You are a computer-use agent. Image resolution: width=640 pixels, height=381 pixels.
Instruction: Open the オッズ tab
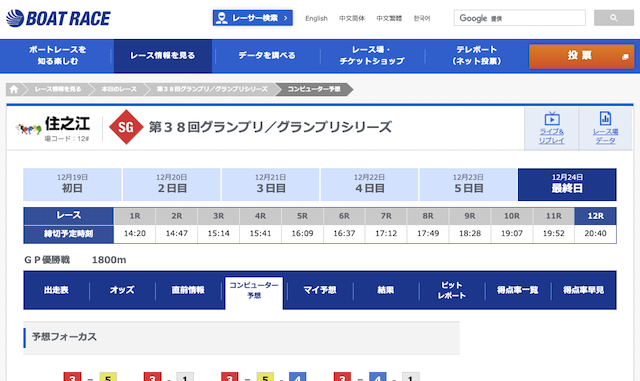pyautogui.click(x=122, y=290)
